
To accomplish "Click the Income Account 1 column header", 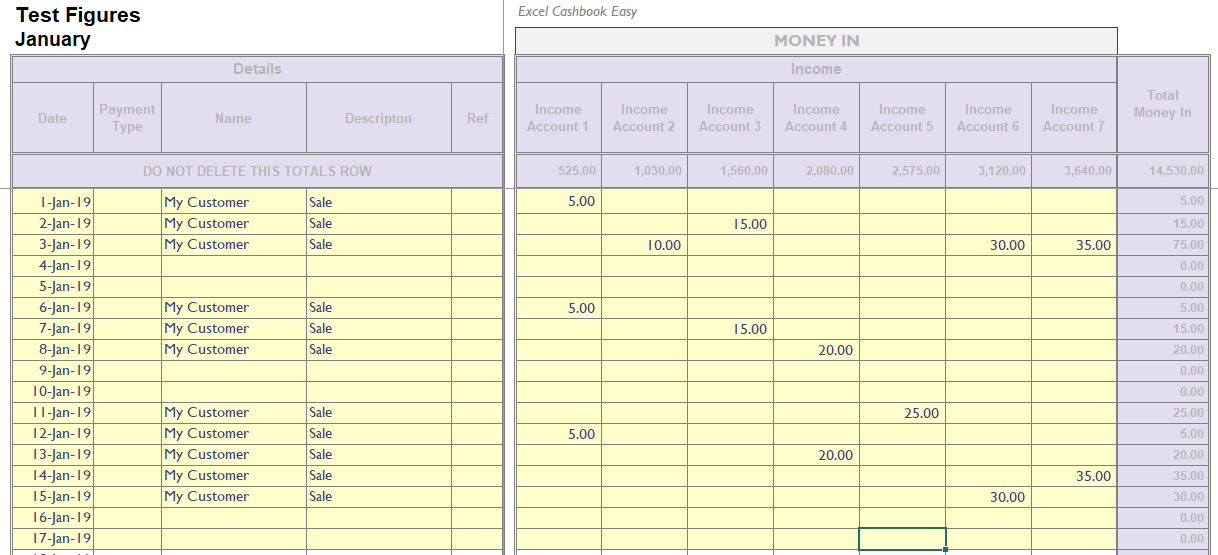I will (558, 118).
